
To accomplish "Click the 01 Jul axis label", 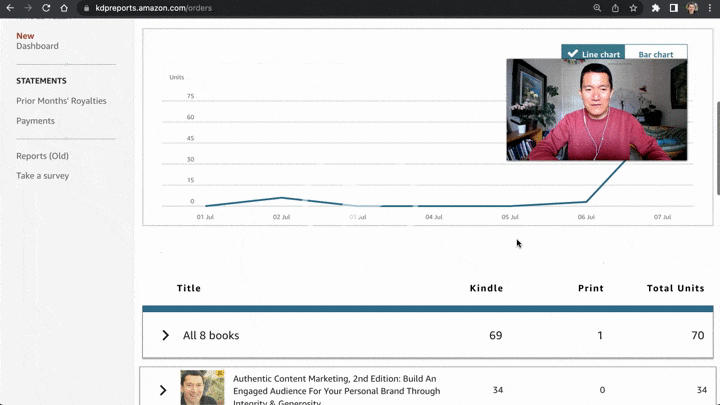I will coord(205,217).
